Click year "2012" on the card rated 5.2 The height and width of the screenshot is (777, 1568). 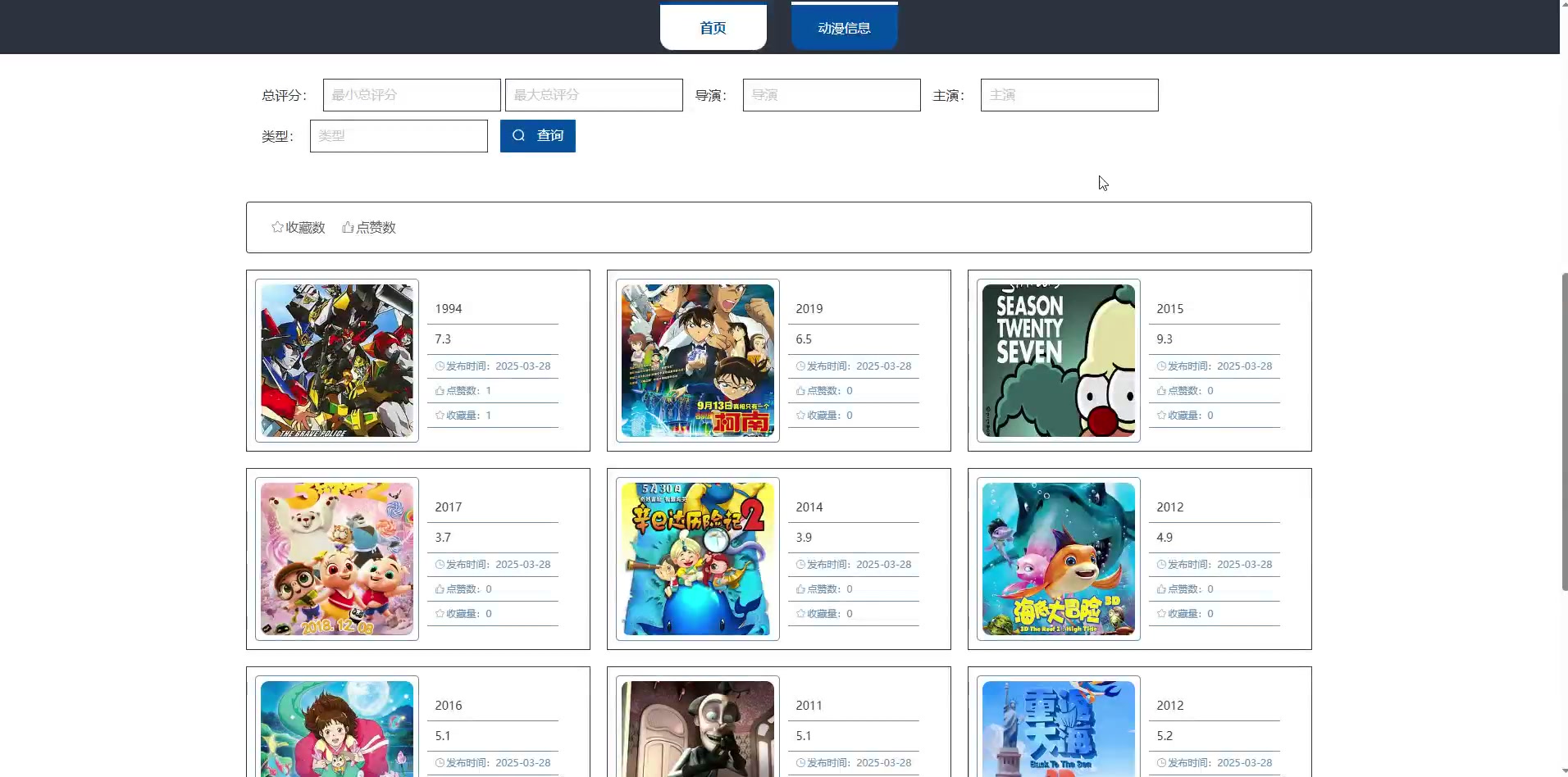click(x=1170, y=706)
